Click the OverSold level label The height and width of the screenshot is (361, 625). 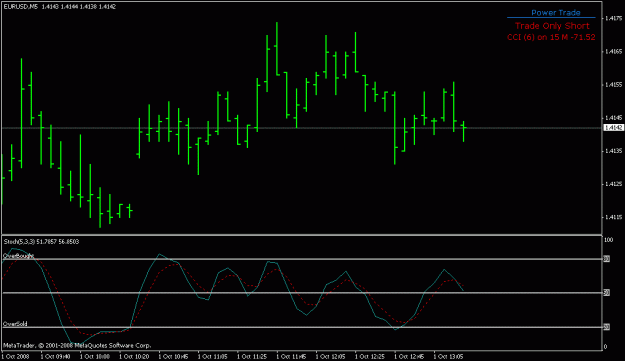[x=15, y=324]
